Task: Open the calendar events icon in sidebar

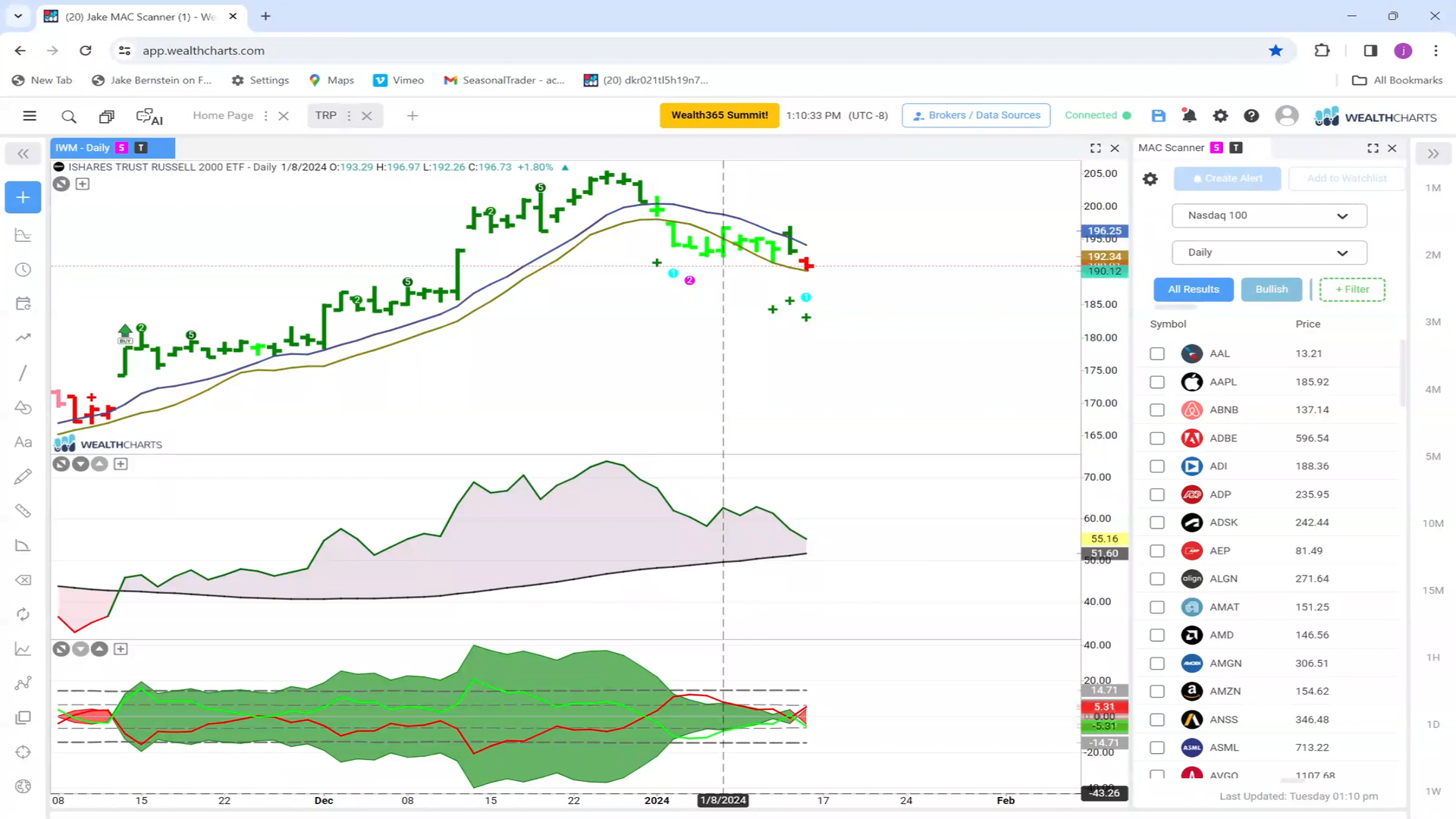Action: [x=23, y=304]
